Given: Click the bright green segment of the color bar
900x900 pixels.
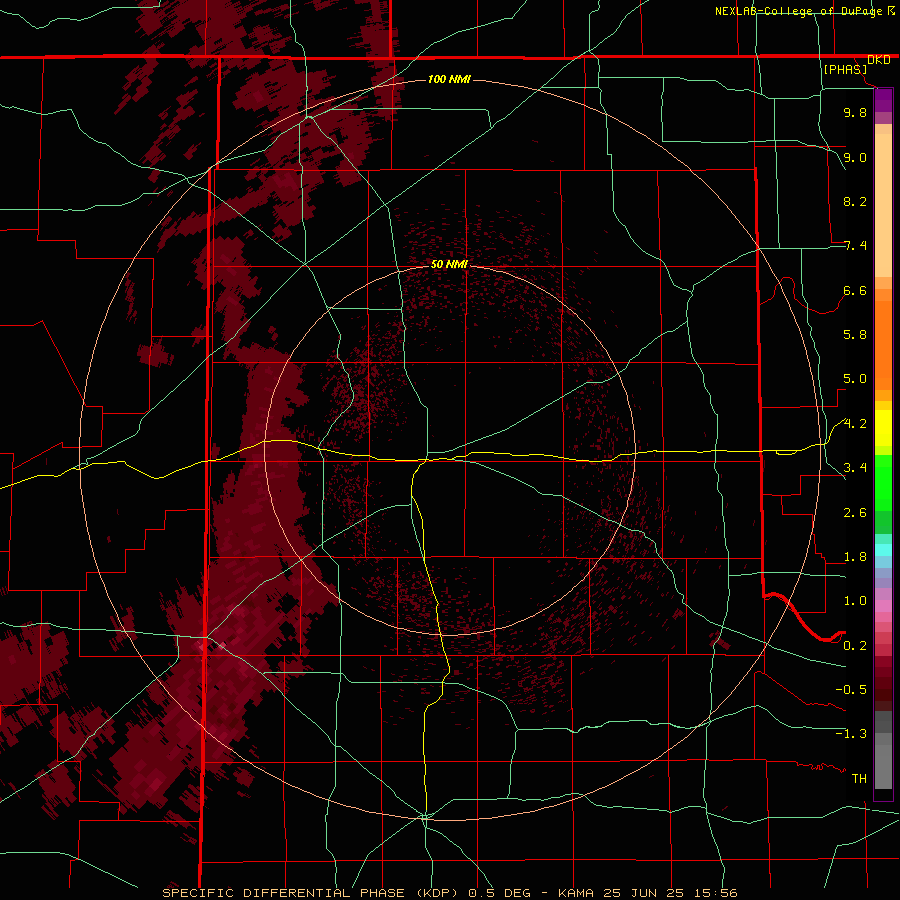Looking at the screenshot, I should click(883, 482).
